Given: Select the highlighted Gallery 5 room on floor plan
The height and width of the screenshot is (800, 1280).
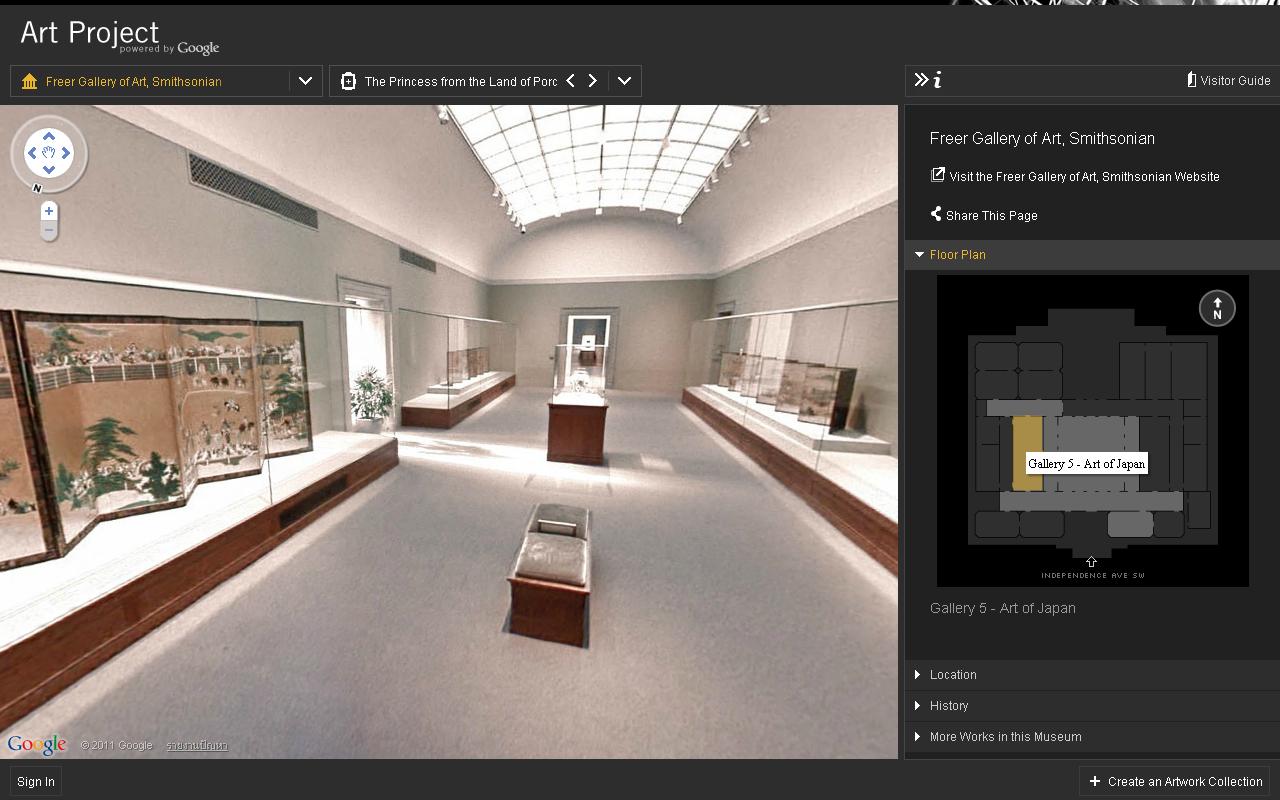Looking at the screenshot, I should (1027, 453).
